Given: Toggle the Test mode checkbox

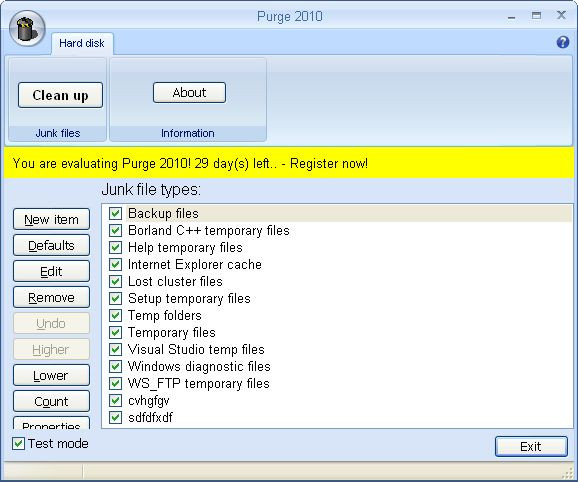Looking at the screenshot, I should tap(18, 443).
